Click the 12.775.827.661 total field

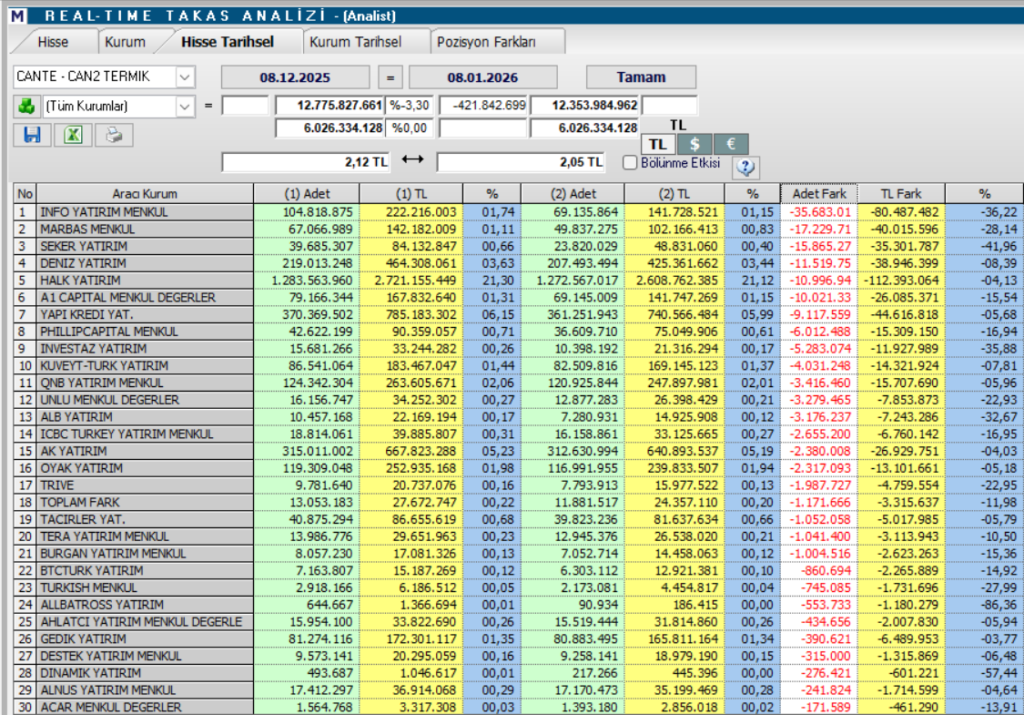click(x=330, y=105)
